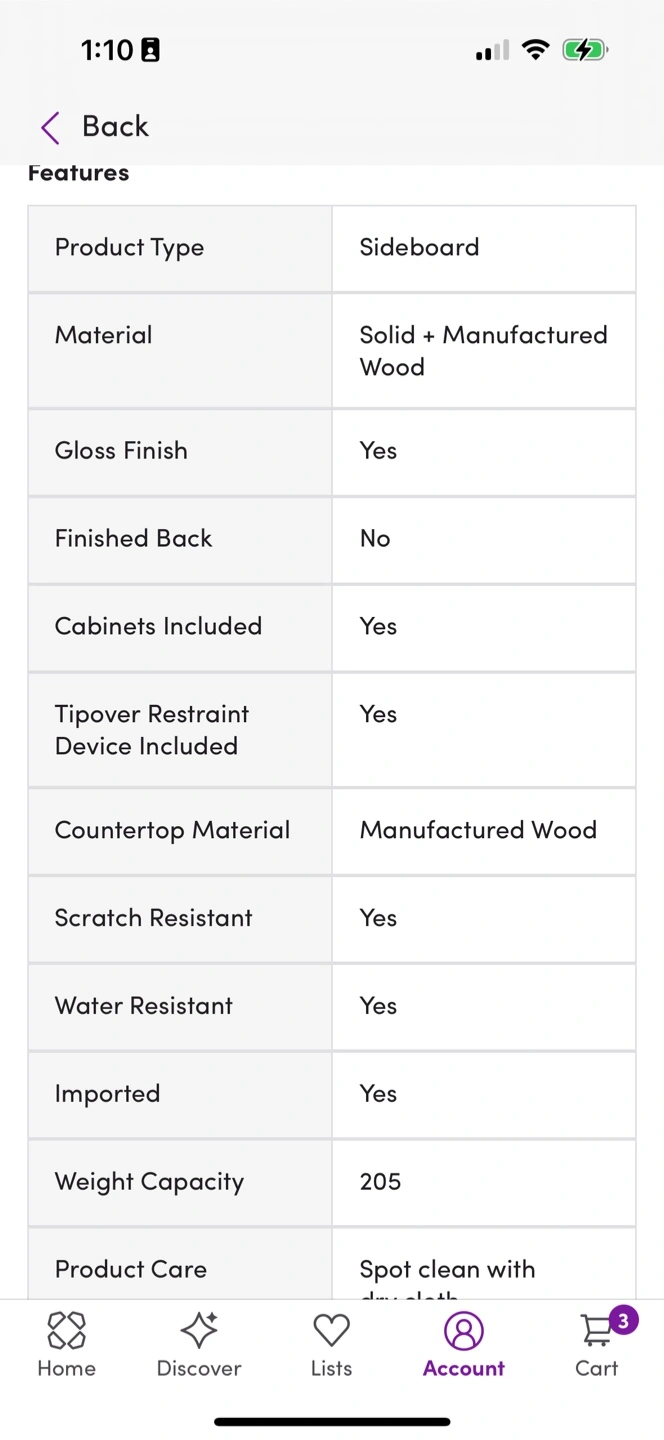
Task: Tap the Discover sparkle icon
Action: click(199, 1331)
